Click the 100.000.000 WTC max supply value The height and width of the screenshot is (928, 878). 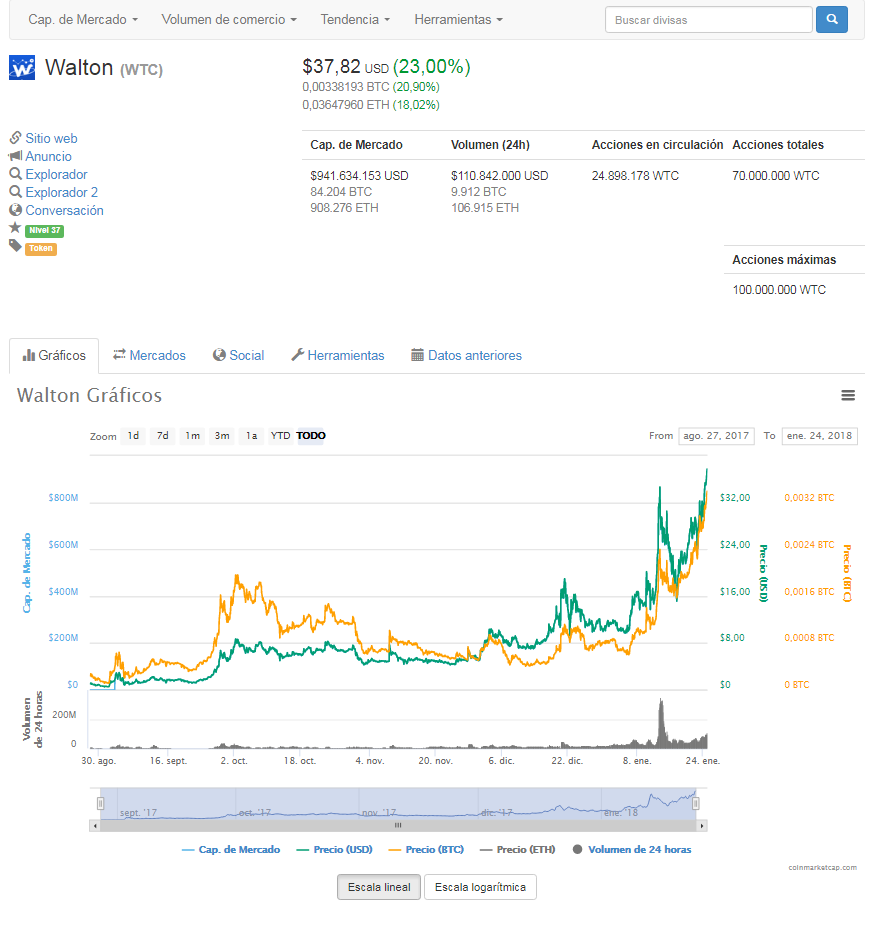click(x=779, y=290)
